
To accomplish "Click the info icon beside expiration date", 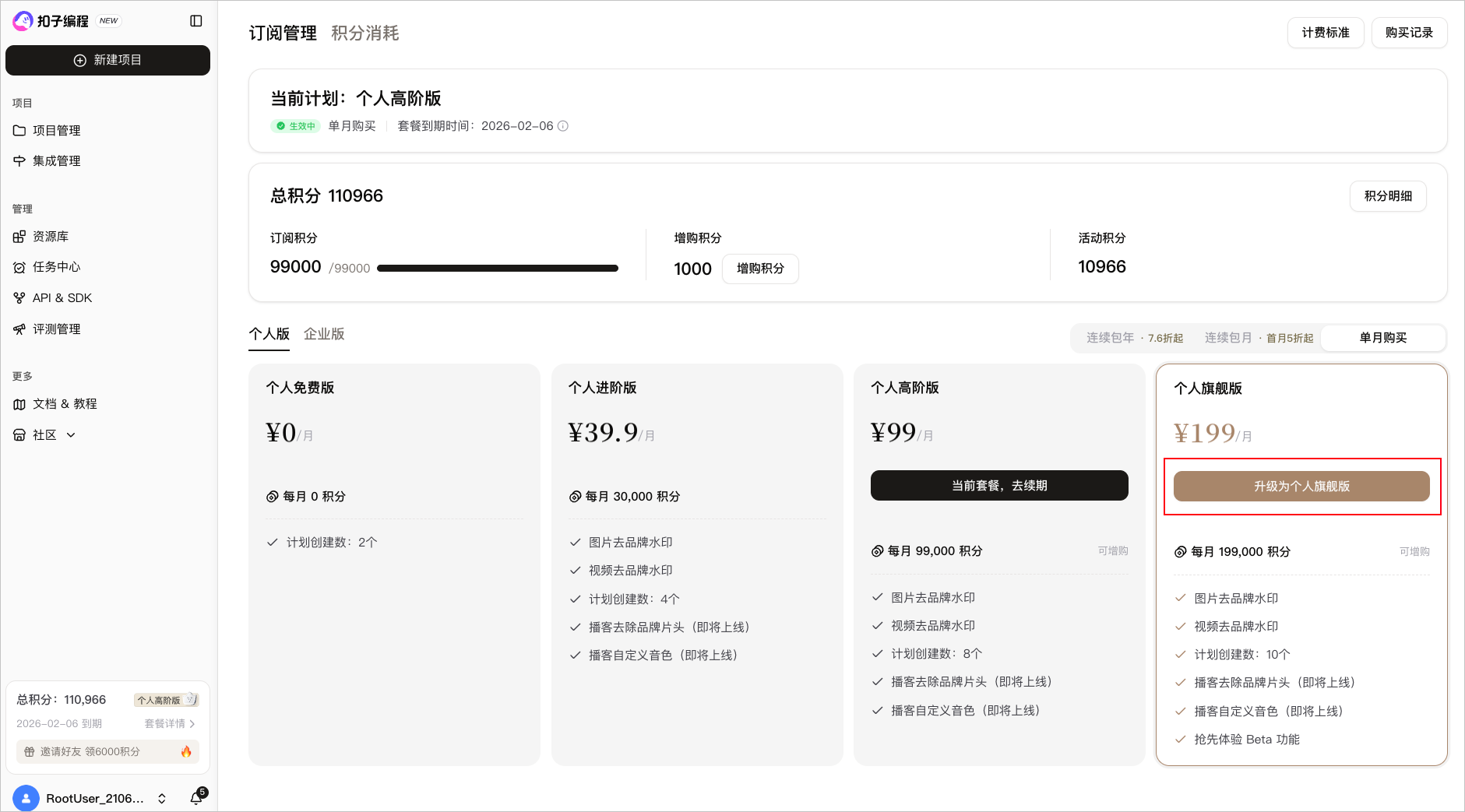I will tap(563, 126).
